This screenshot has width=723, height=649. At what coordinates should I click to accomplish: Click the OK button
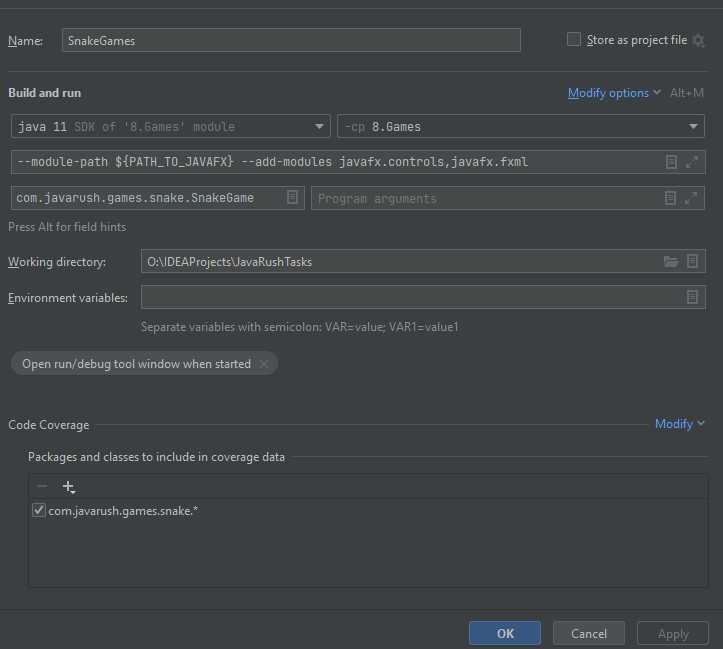coord(505,633)
